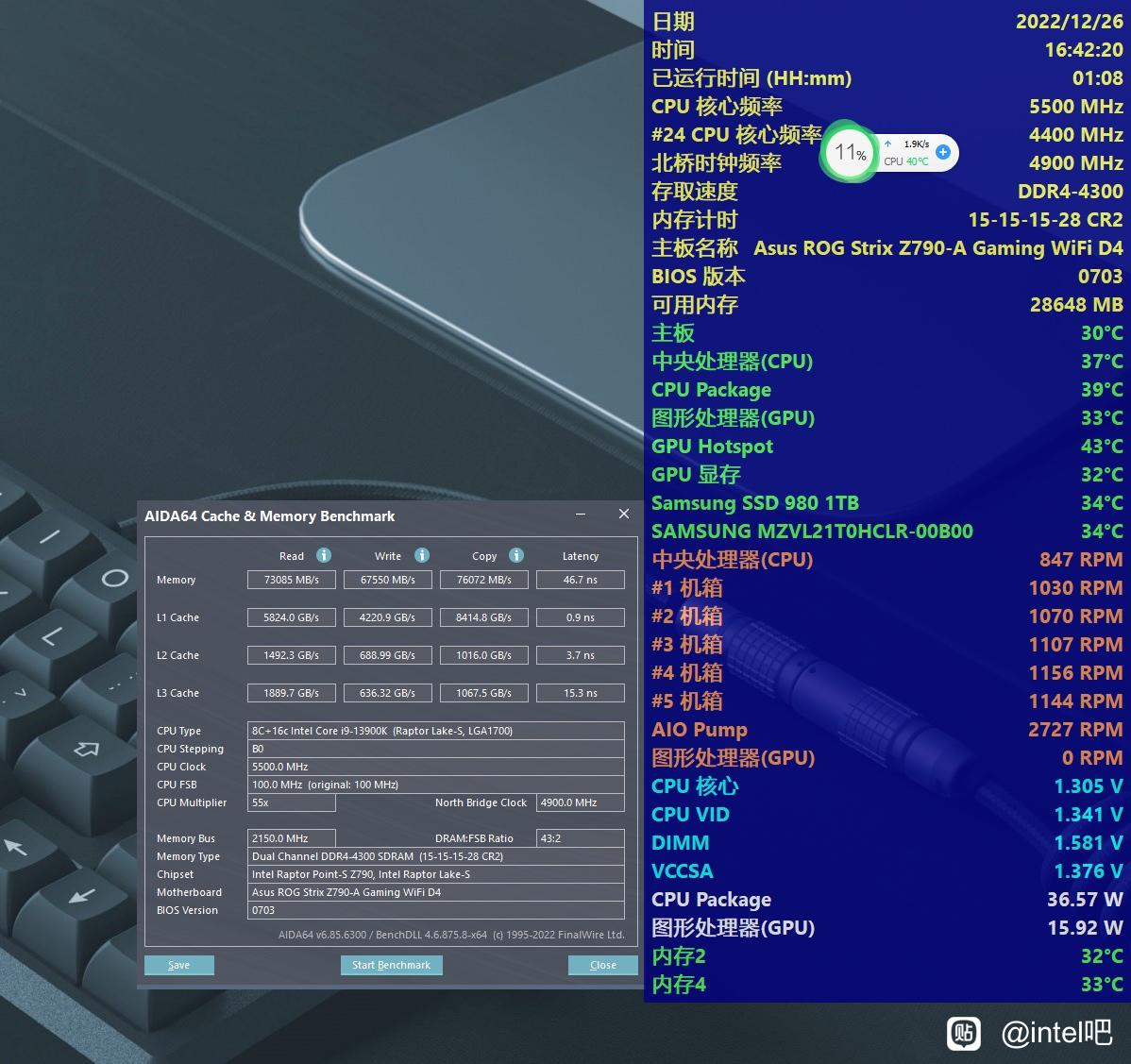Viewport: 1131px width, 1064px height.
Task: Click the CPU 40°C label on floating widget
Action: coord(906,161)
